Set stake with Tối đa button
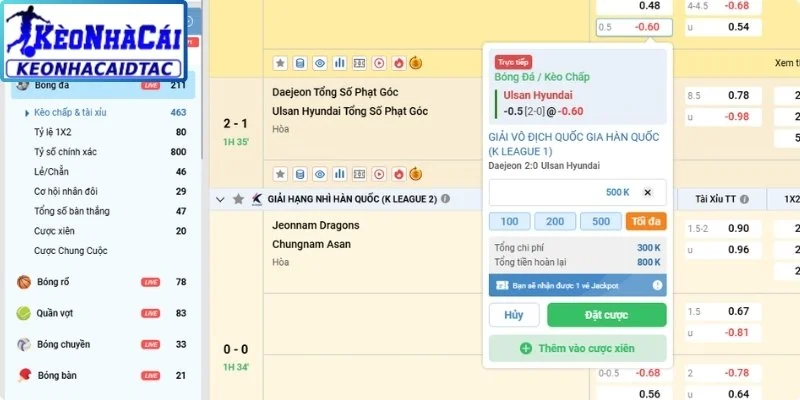Viewport: 800px width, 400px height. [646, 221]
